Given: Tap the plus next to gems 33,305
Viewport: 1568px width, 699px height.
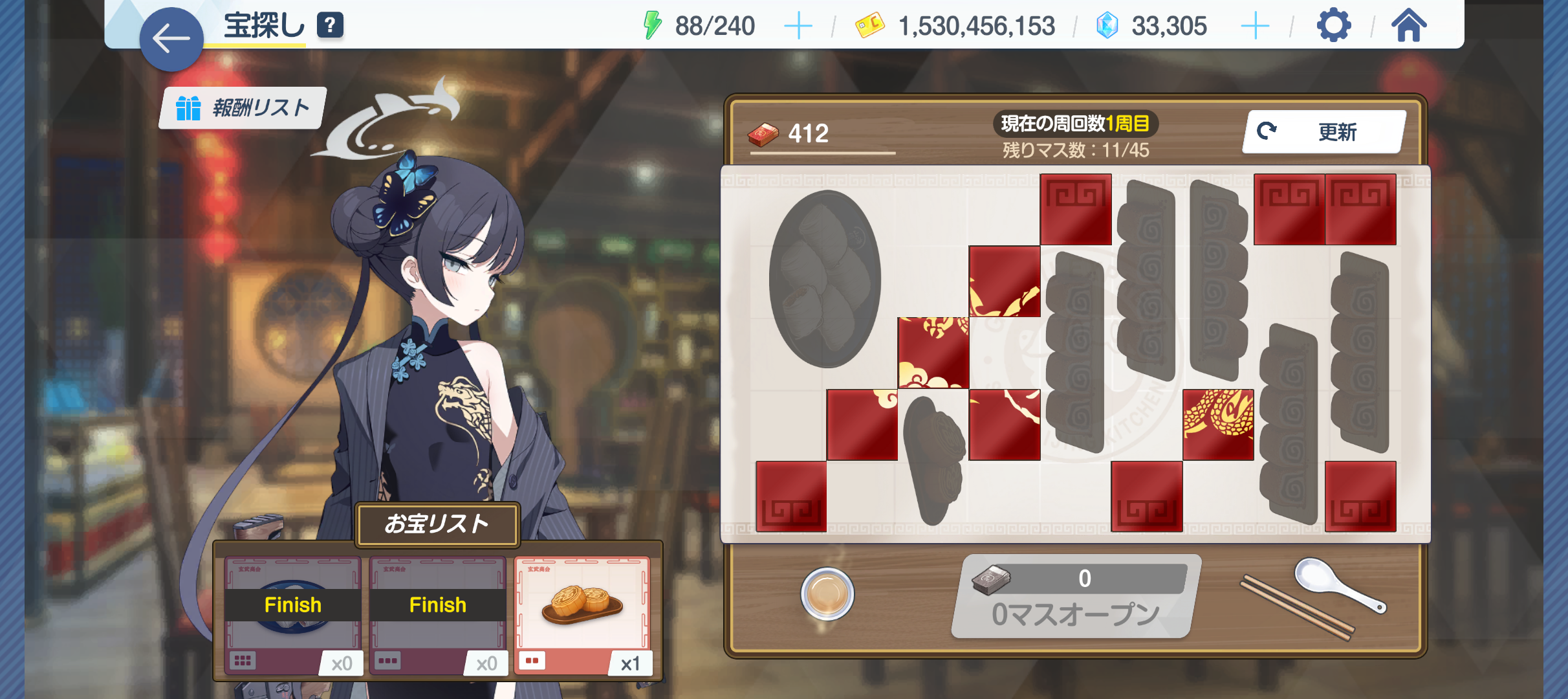Looking at the screenshot, I should [x=1255, y=26].
